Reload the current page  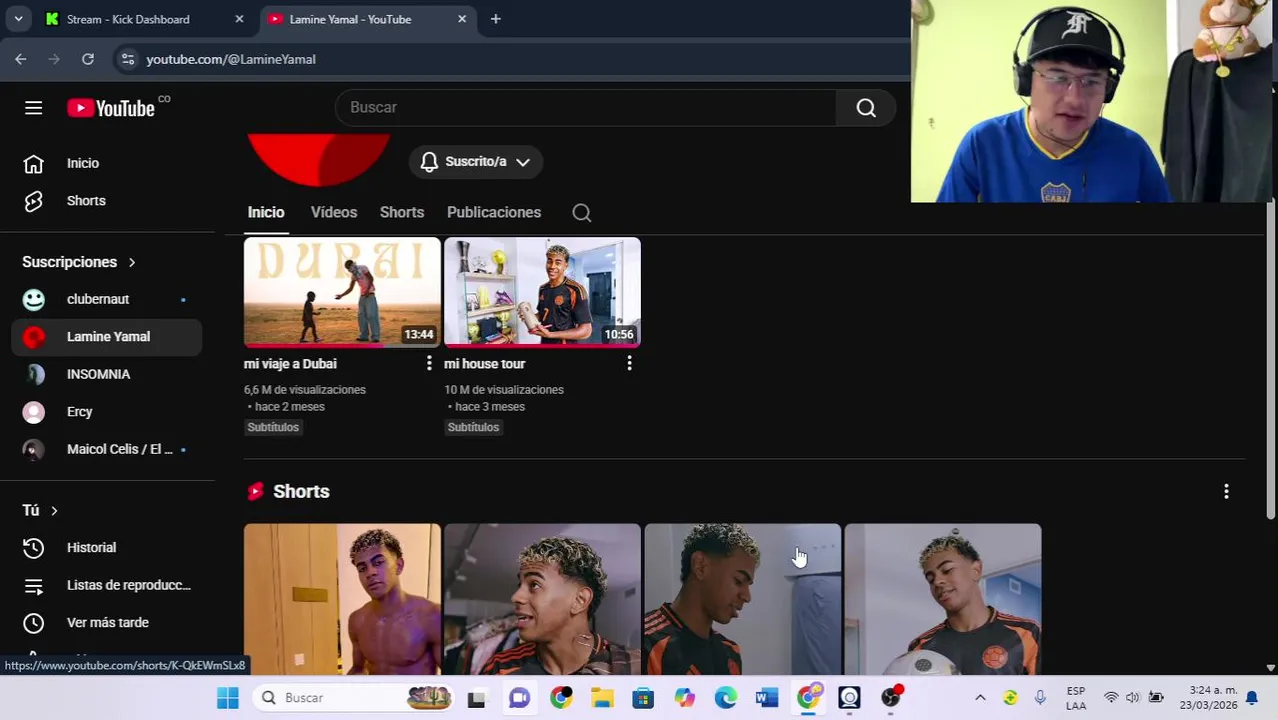[88, 59]
